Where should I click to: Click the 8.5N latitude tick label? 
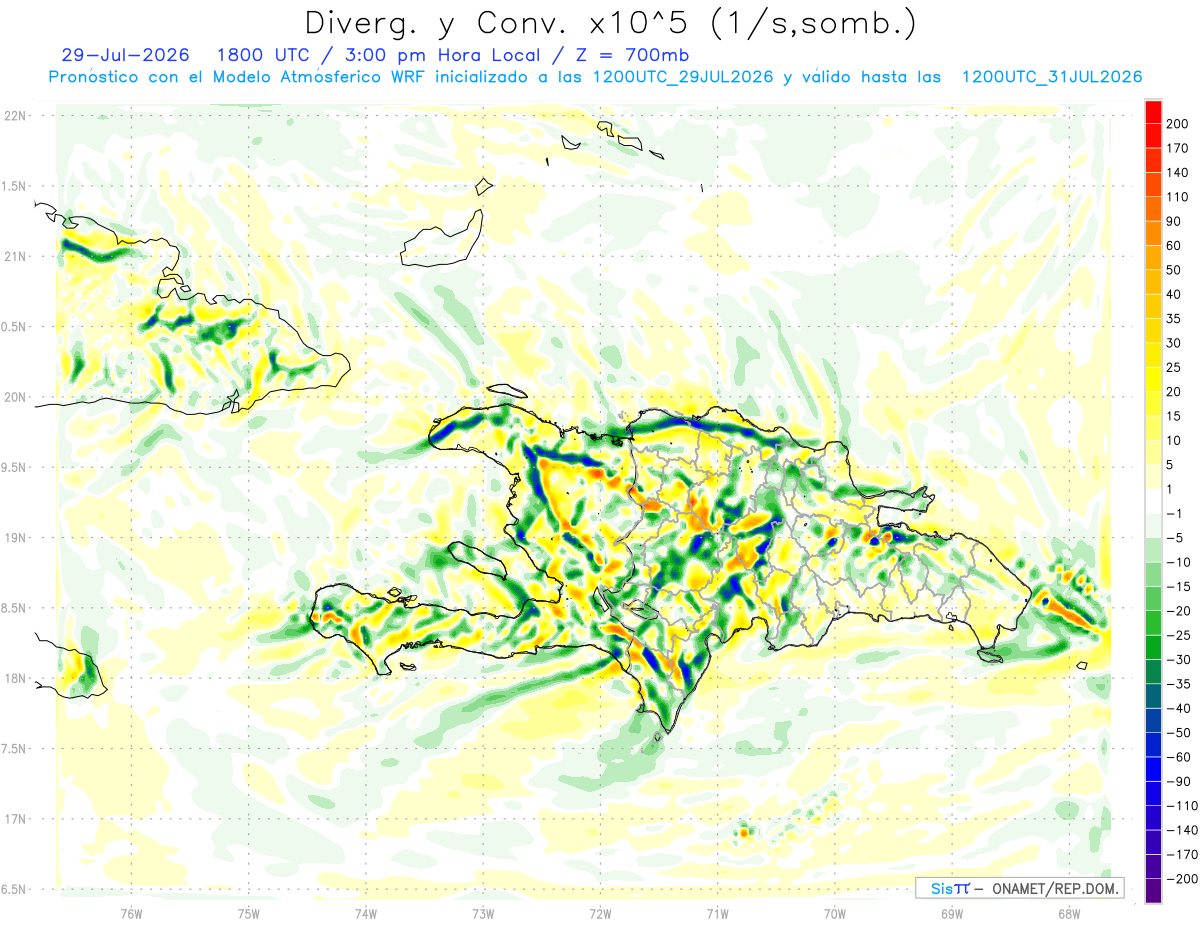point(14,608)
